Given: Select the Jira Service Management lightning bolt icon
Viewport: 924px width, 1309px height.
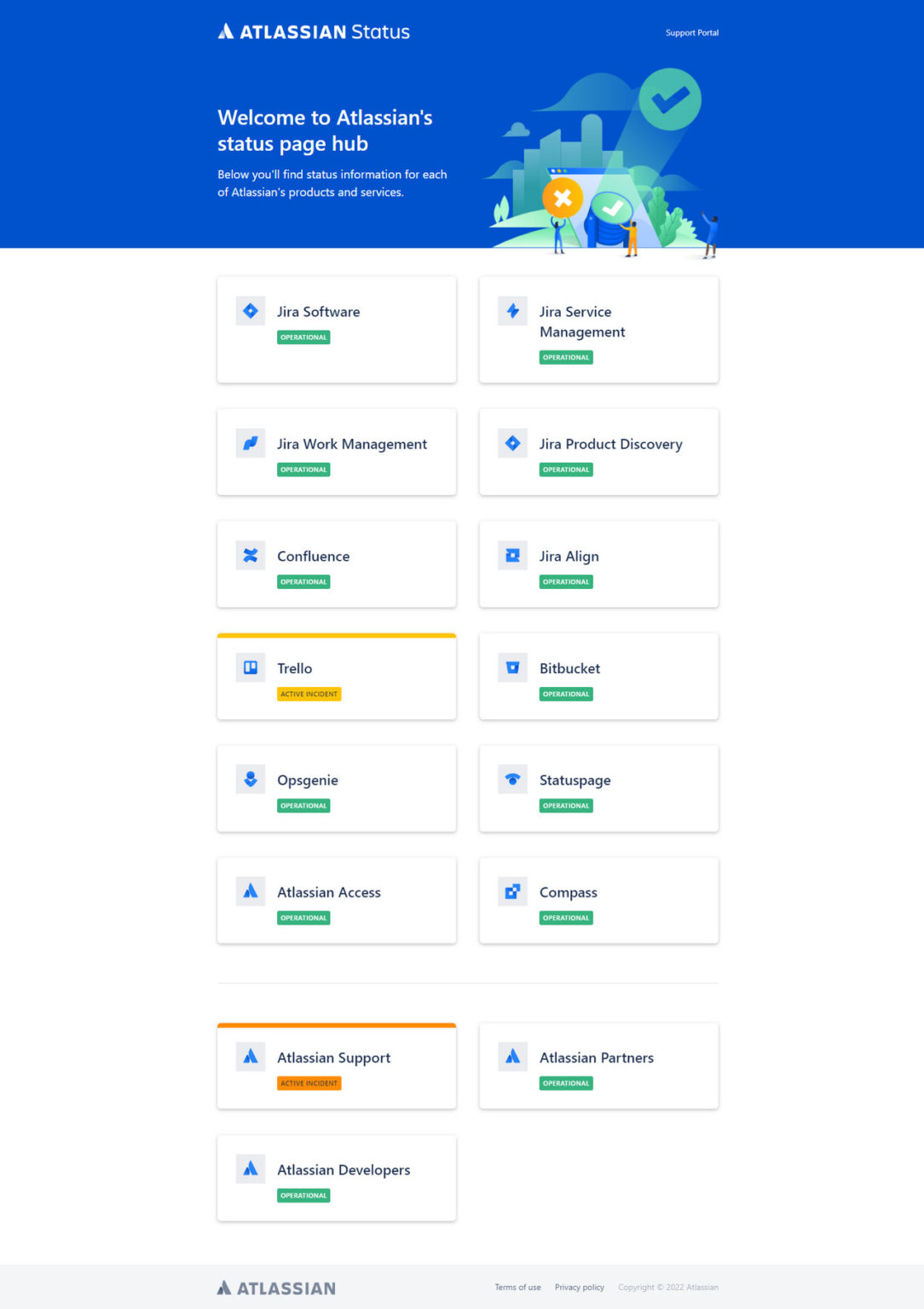Looking at the screenshot, I should 512,311.
